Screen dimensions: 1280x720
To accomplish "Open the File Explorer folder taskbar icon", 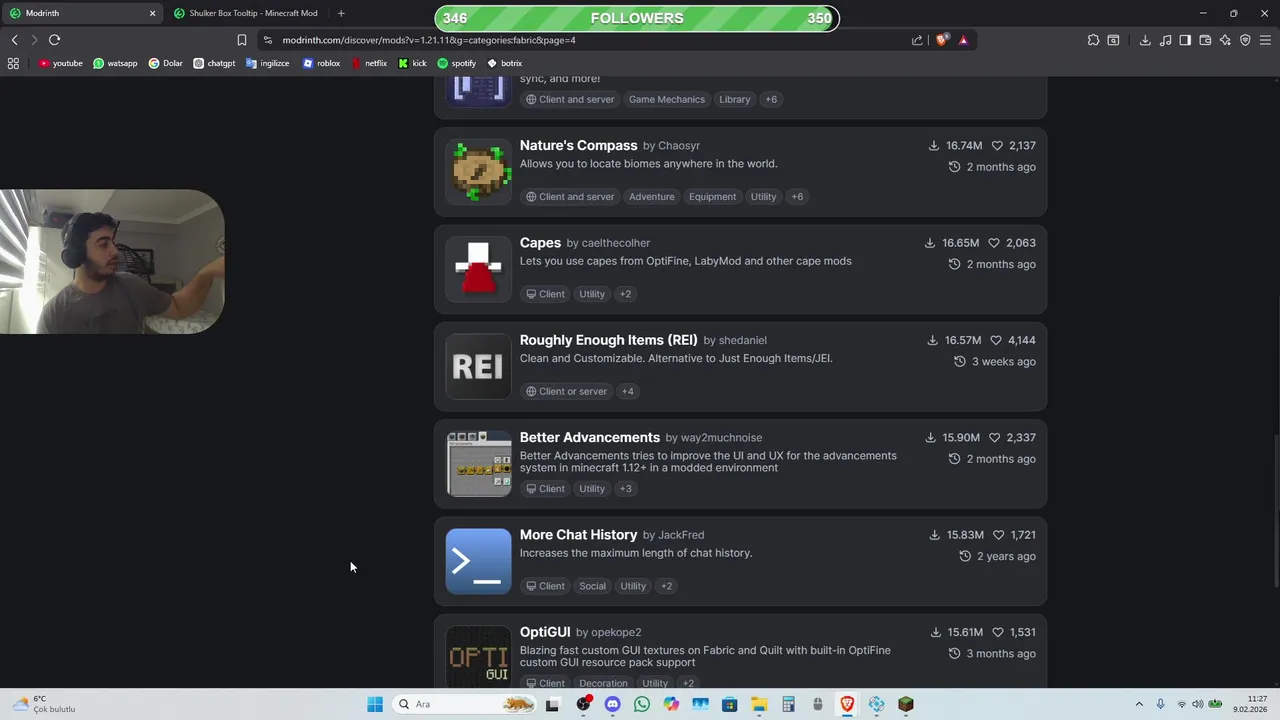I will 759,704.
